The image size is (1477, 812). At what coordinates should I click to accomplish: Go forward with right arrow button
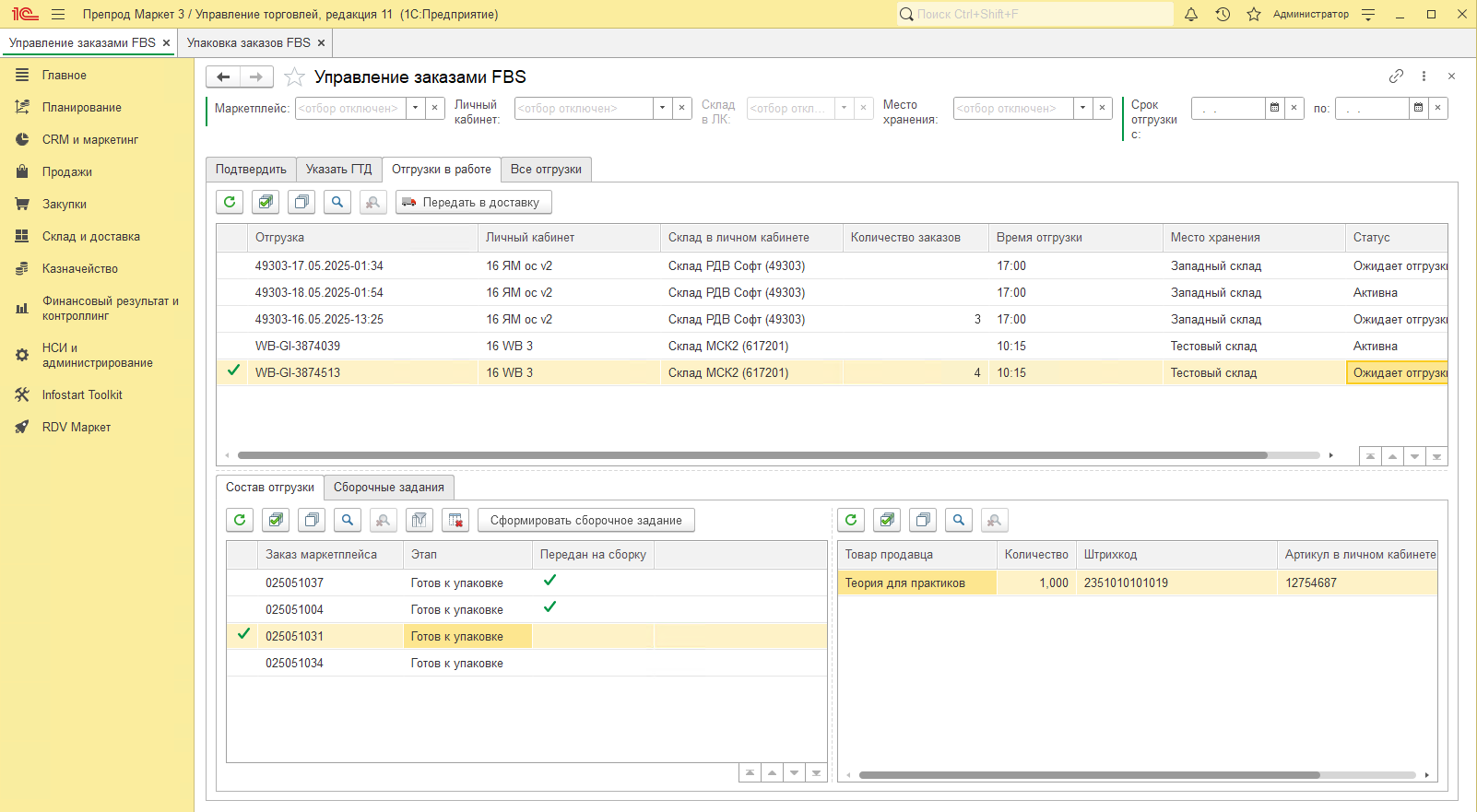pos(256,76)
